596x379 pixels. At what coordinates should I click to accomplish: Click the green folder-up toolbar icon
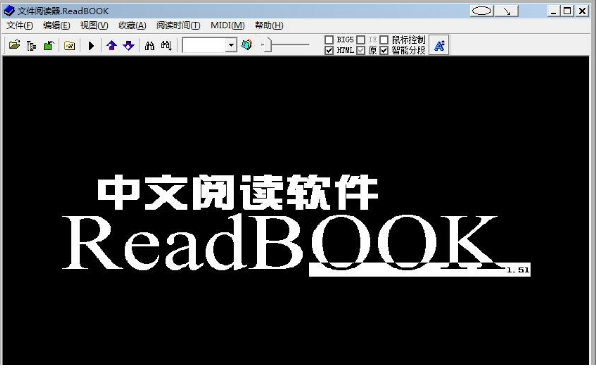[49, 46]
